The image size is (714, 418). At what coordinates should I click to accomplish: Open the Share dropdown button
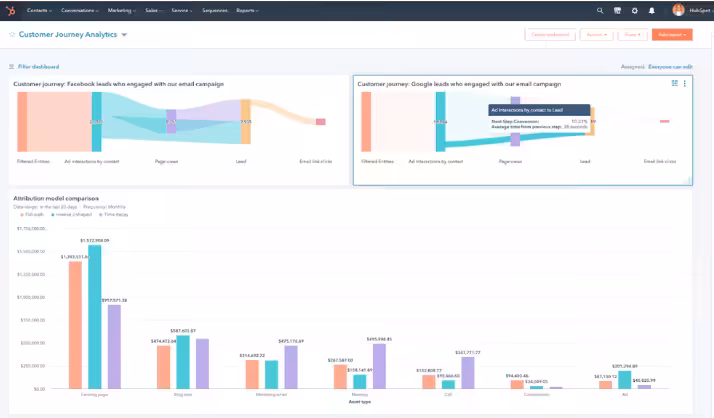point(632,34)
